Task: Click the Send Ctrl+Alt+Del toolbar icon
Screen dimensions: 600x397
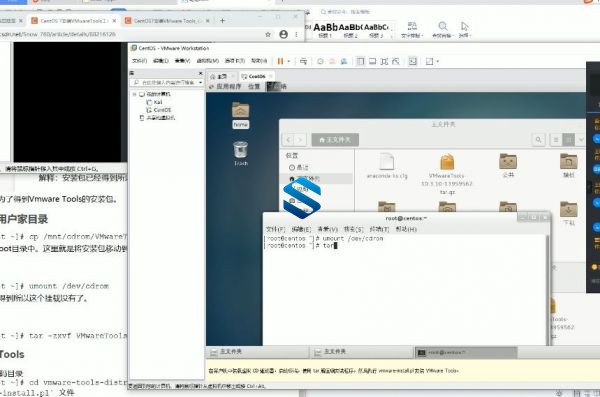Action: click(x=303, y=61)
